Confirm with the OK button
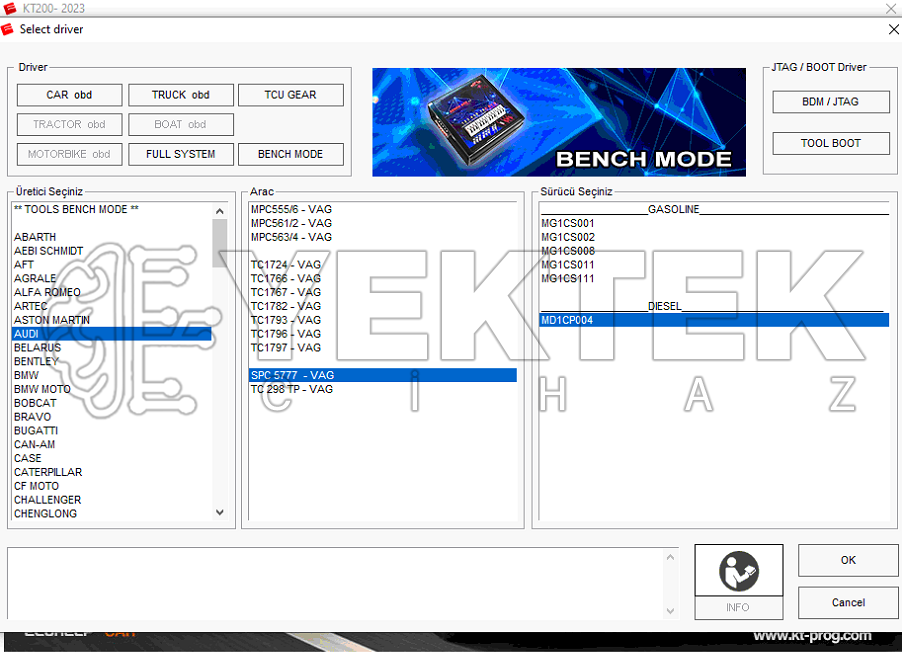Viewport: 902px width, 652px height. [848, 560]
